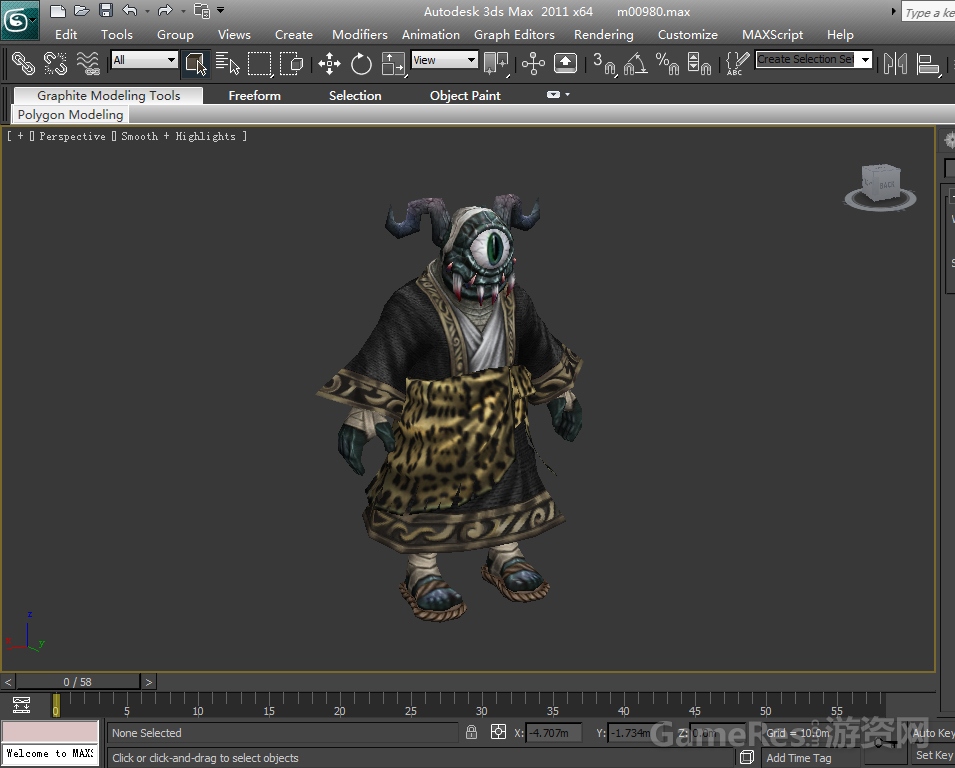The image size is (955, 768).
Task: Open the Rendering menu
Action: pyautogui.click(x=604, y=35)
